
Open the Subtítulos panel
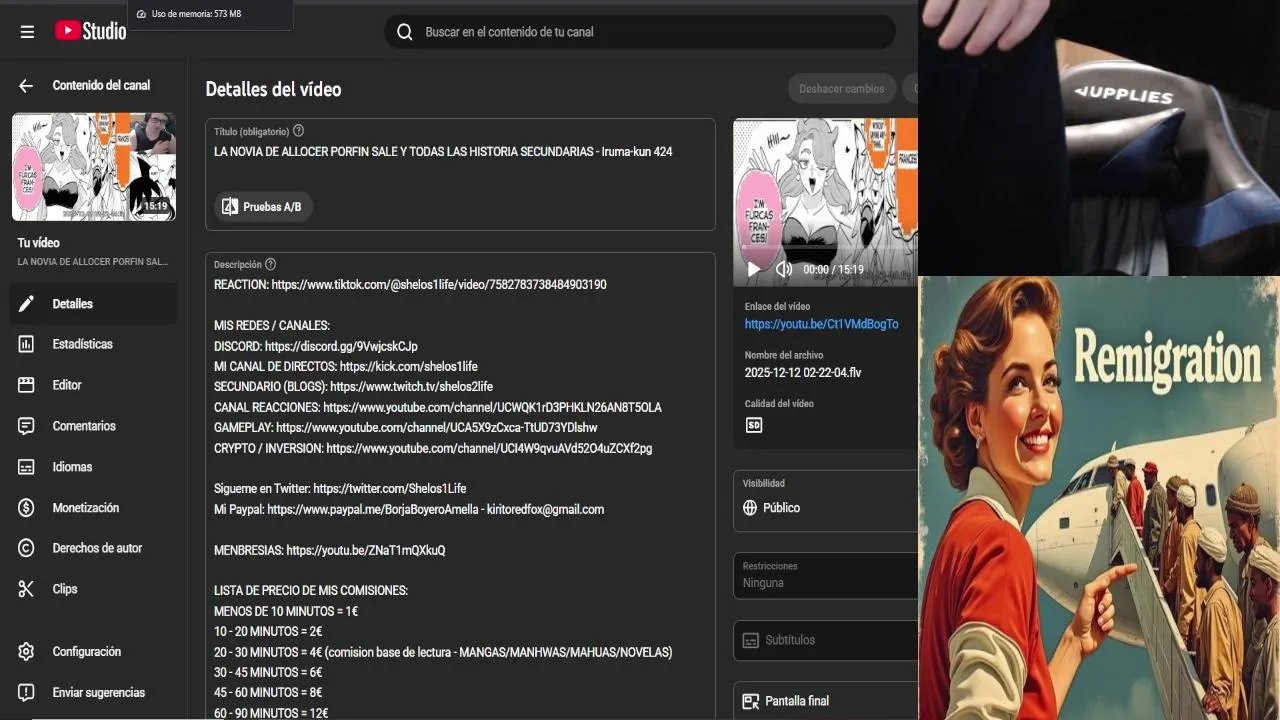point(826,640)
